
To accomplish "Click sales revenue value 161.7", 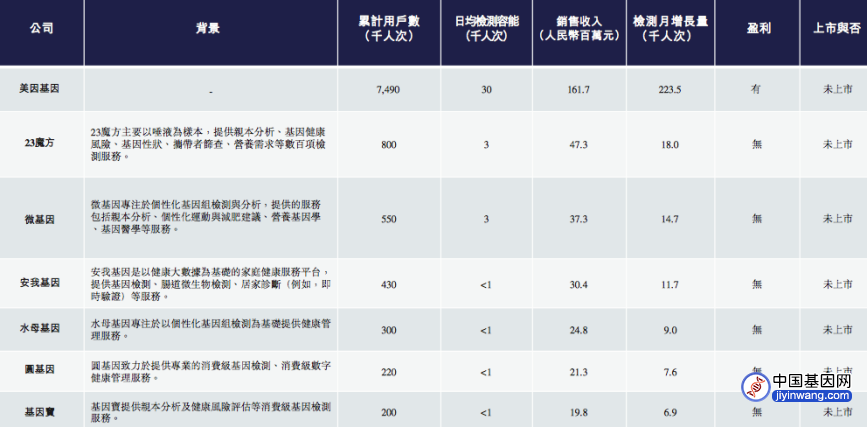I will pos(578,89).
